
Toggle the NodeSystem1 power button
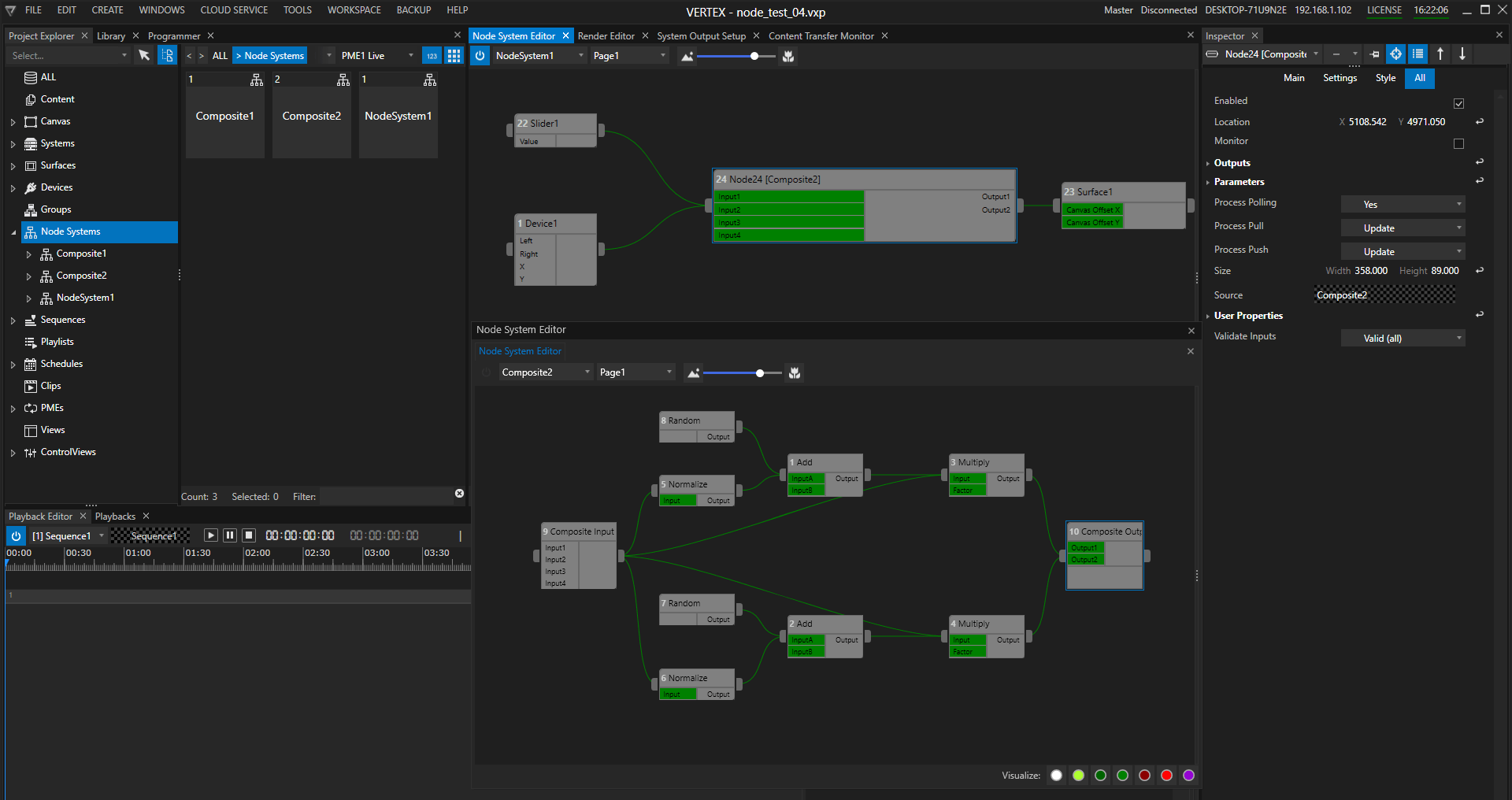click(x=480, y=55)
